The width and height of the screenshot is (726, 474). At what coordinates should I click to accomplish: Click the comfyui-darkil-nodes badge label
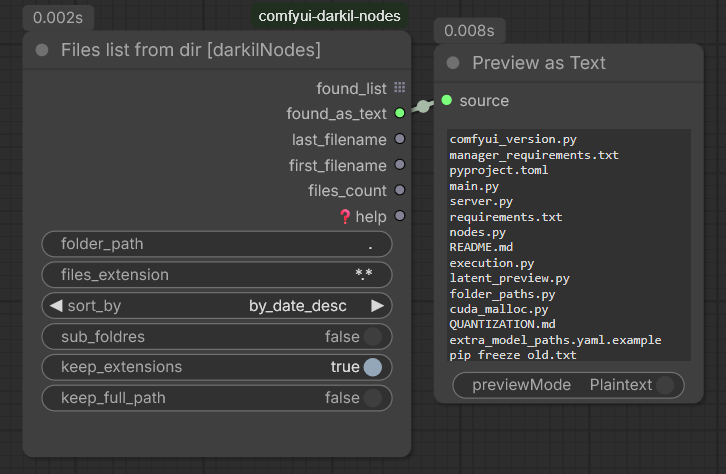click(329, 16)
